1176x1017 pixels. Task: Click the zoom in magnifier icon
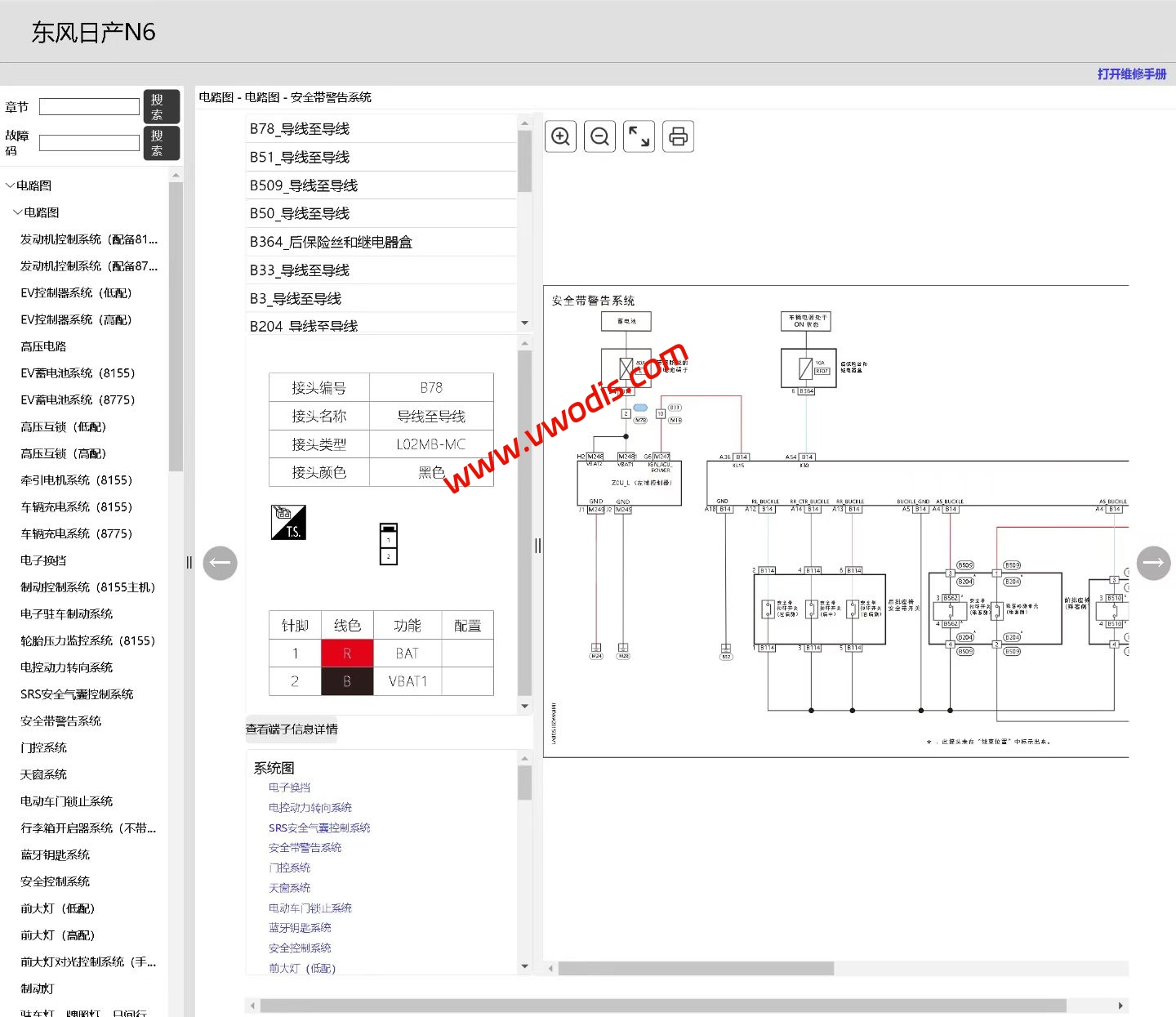pos(560,136)
